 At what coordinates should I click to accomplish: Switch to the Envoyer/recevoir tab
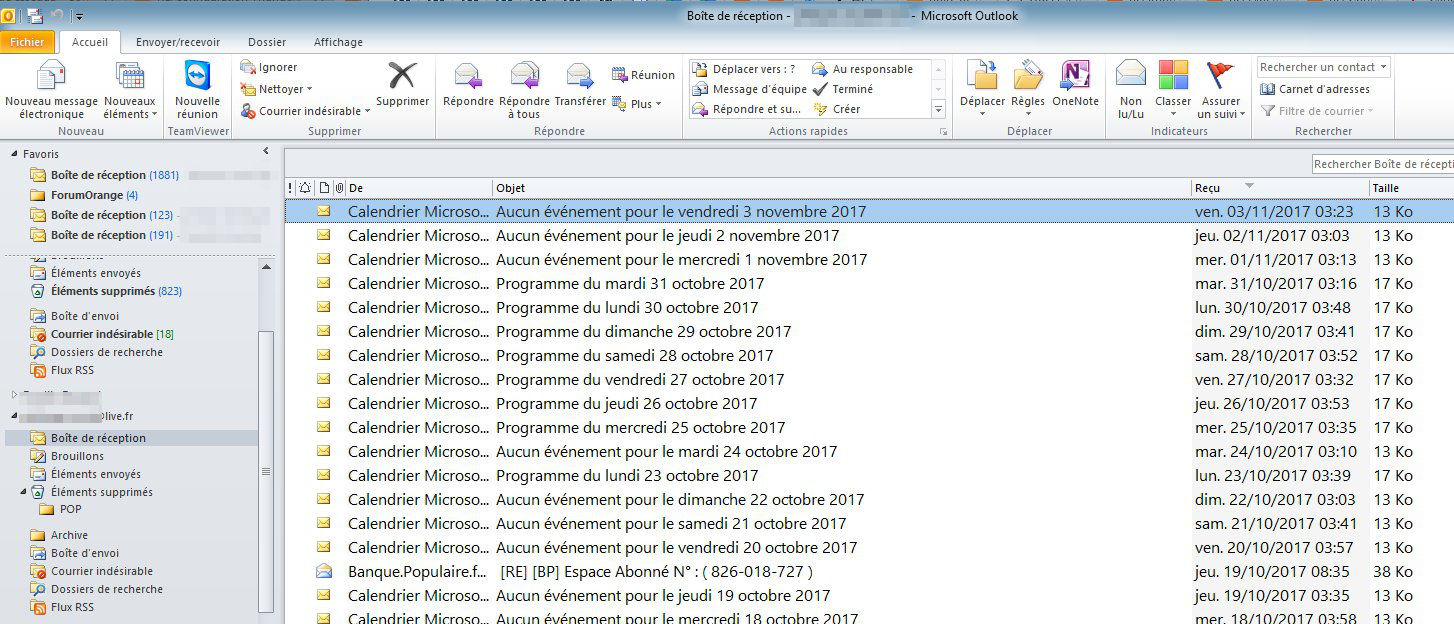pyautogui.click(x=178, y=42)
